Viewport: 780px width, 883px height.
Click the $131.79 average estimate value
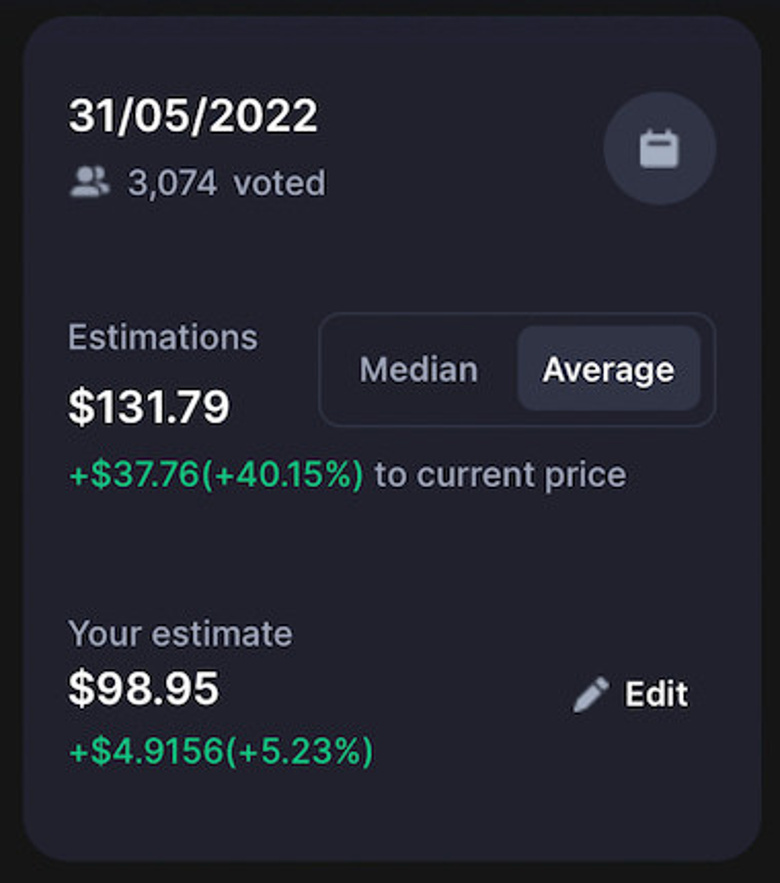[149, 406]
